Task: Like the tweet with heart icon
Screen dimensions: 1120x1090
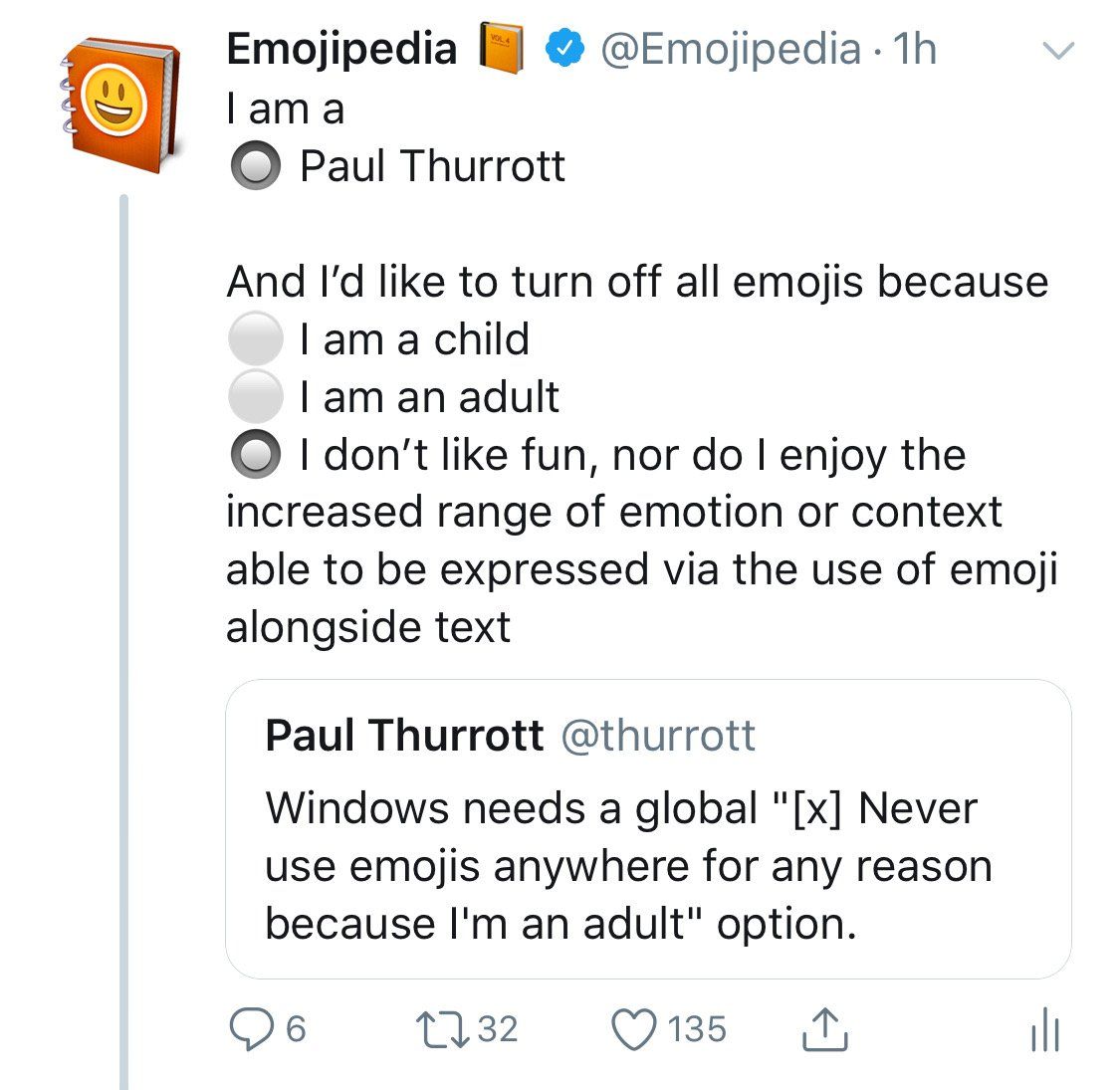Action: tap(635, 1029)
